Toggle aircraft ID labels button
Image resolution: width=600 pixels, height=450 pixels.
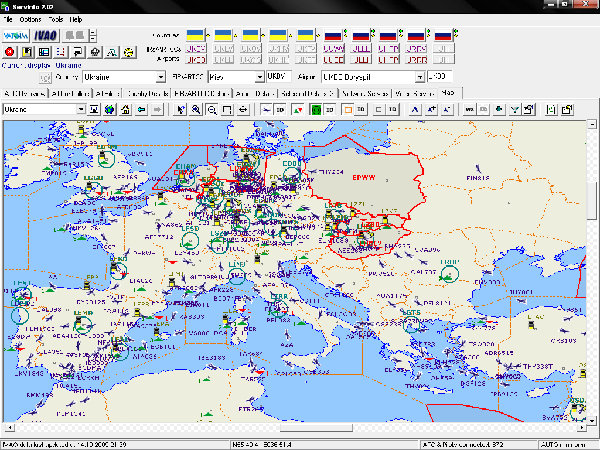click(x=280, y=109)
